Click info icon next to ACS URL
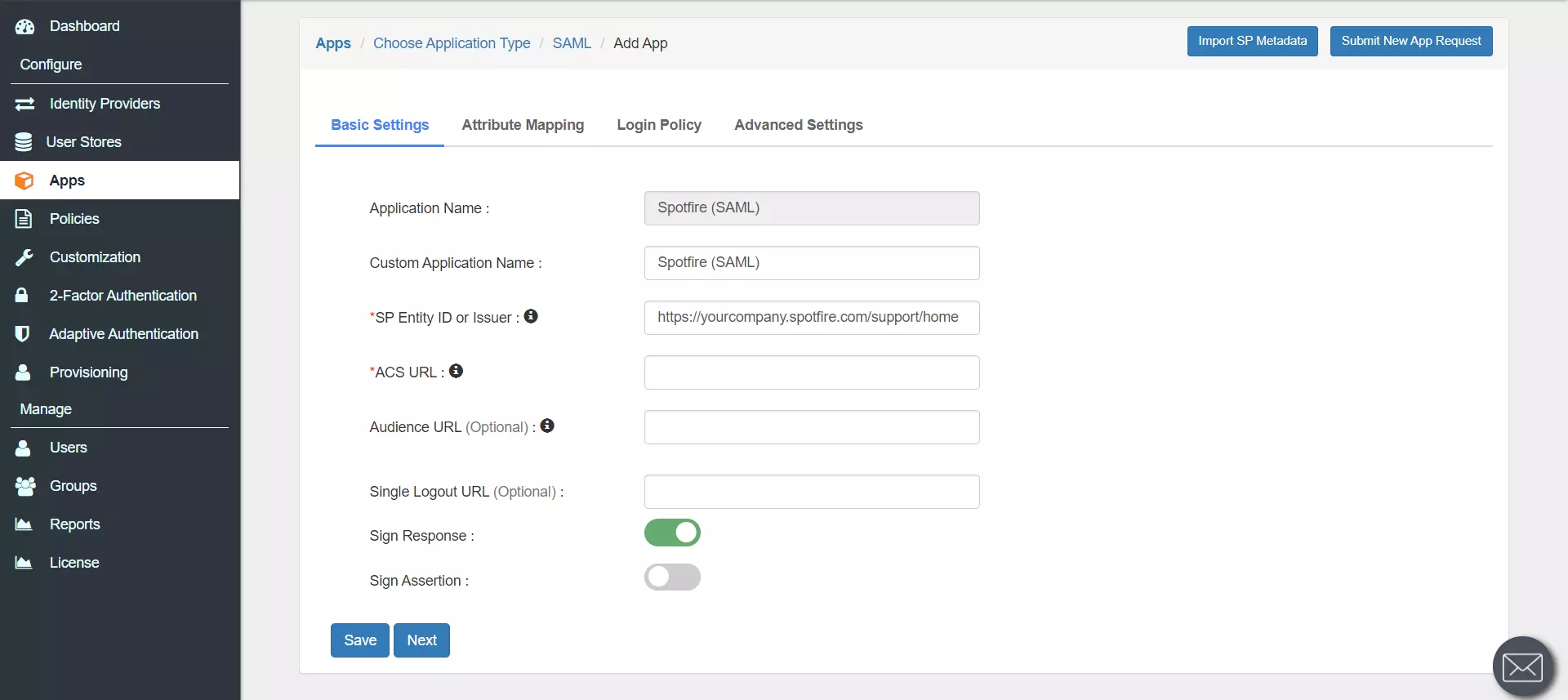Image resolution: width=1568 pixels, height=700 pixels. (x=457, y=371)
